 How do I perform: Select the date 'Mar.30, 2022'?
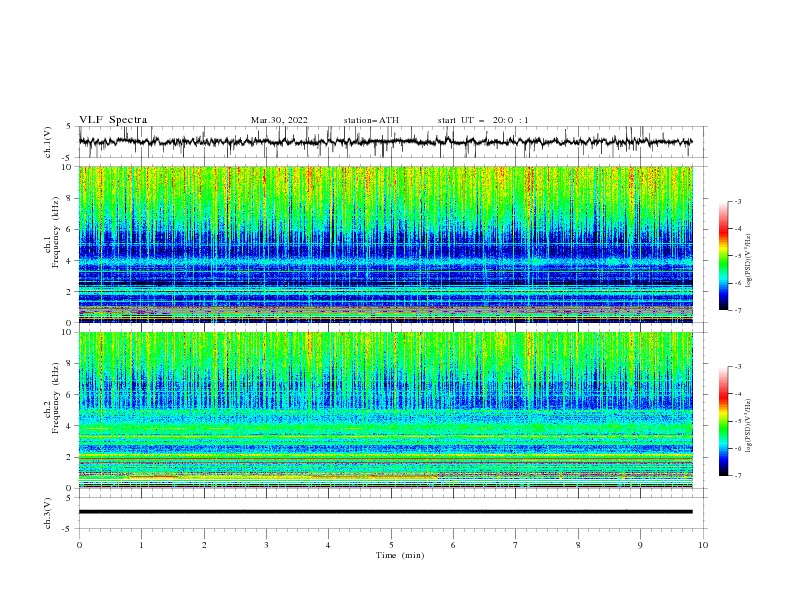(279, 120)
